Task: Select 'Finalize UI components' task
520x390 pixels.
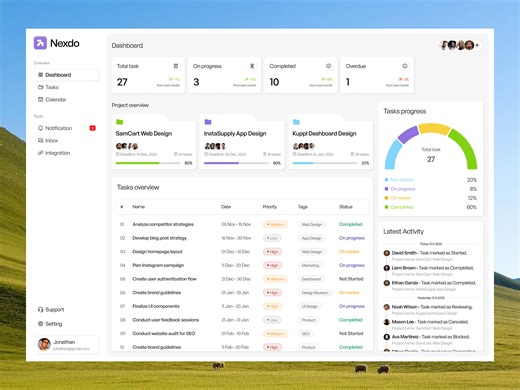Action: pos(156,306)
